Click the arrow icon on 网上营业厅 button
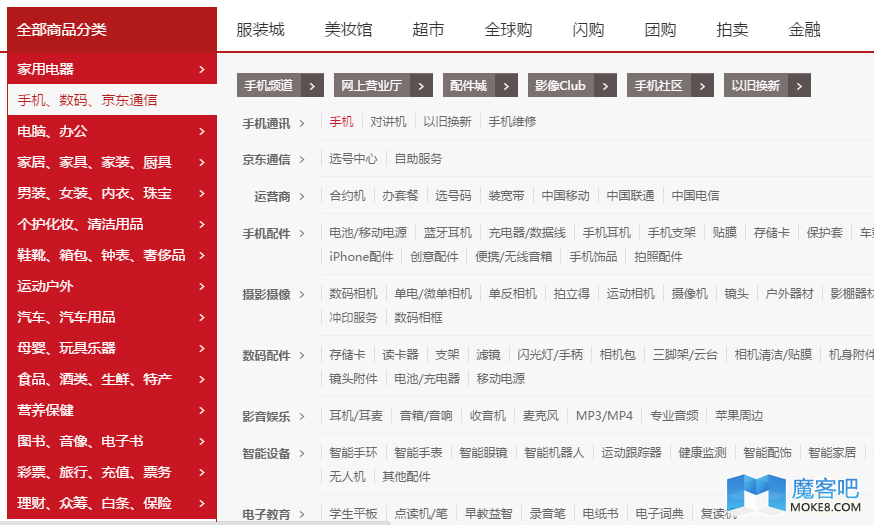Screen dimensions: 874x525 (x=421, y=86)
